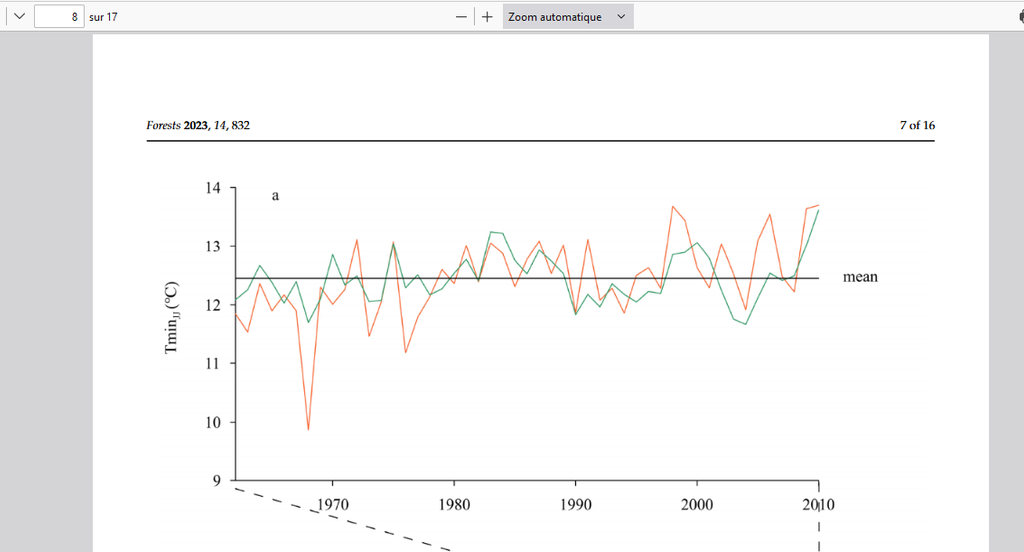Click the 2000 x-axis tick label

[696, 504]
